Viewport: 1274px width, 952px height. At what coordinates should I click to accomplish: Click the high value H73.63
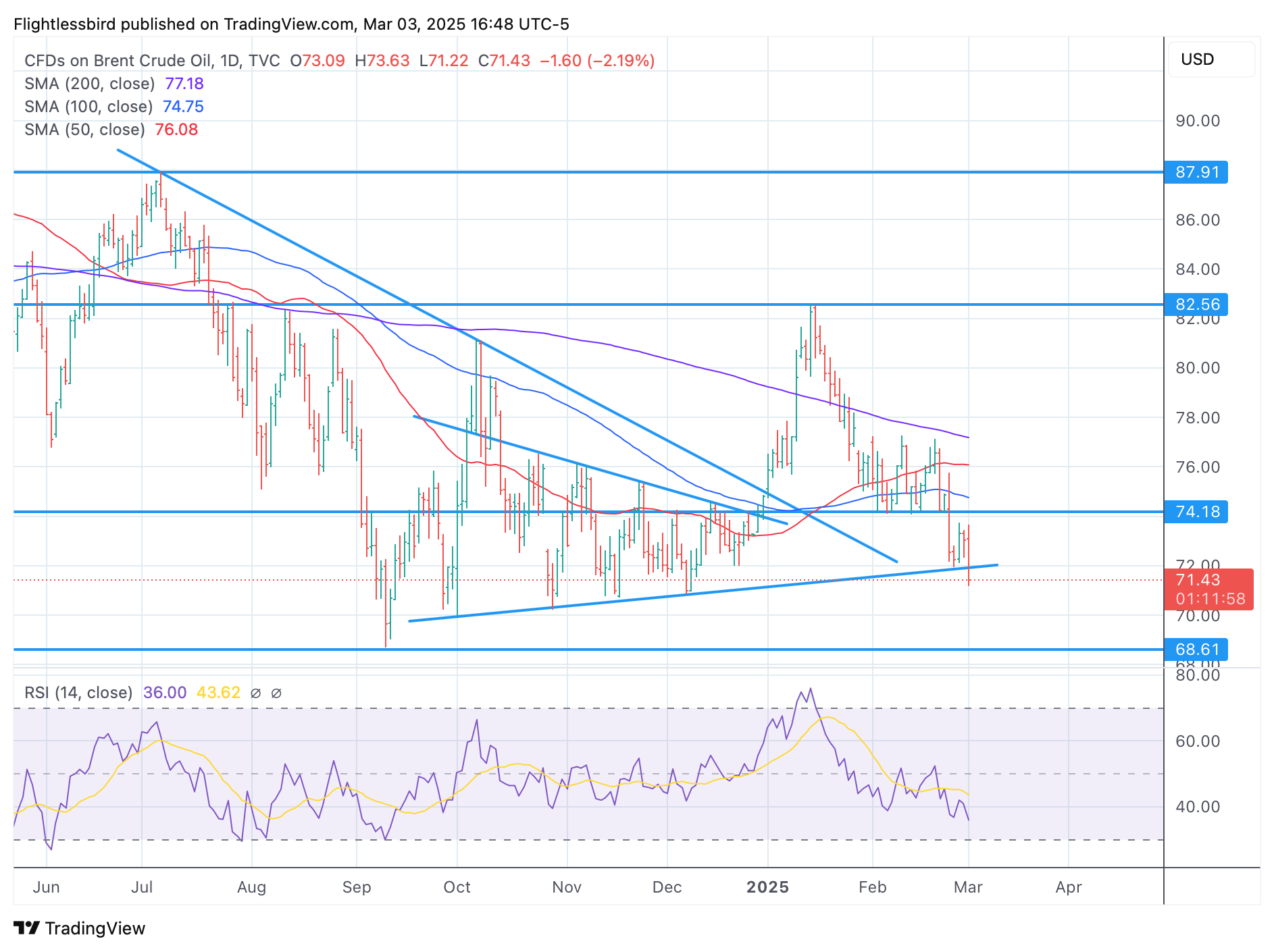point(382,61)
